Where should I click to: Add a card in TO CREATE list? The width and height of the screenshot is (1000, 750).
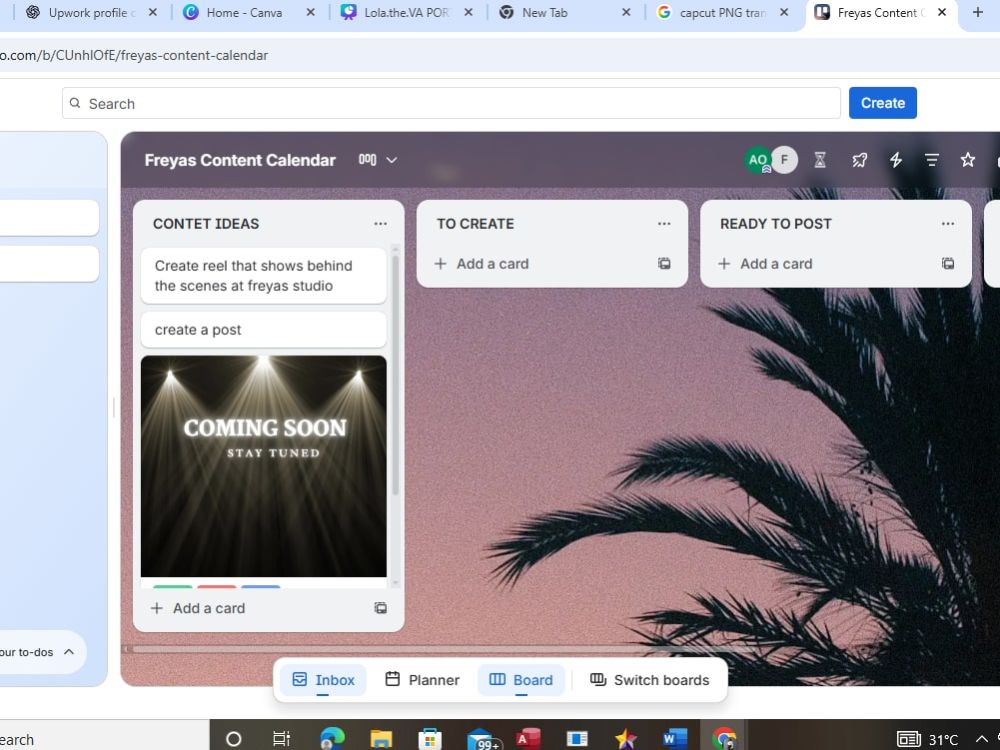tap(482, 264)
